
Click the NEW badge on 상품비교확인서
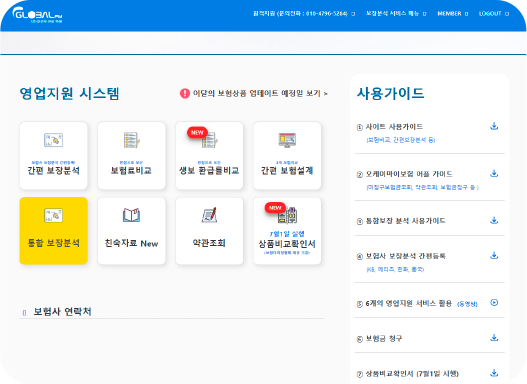coord(275,208)
